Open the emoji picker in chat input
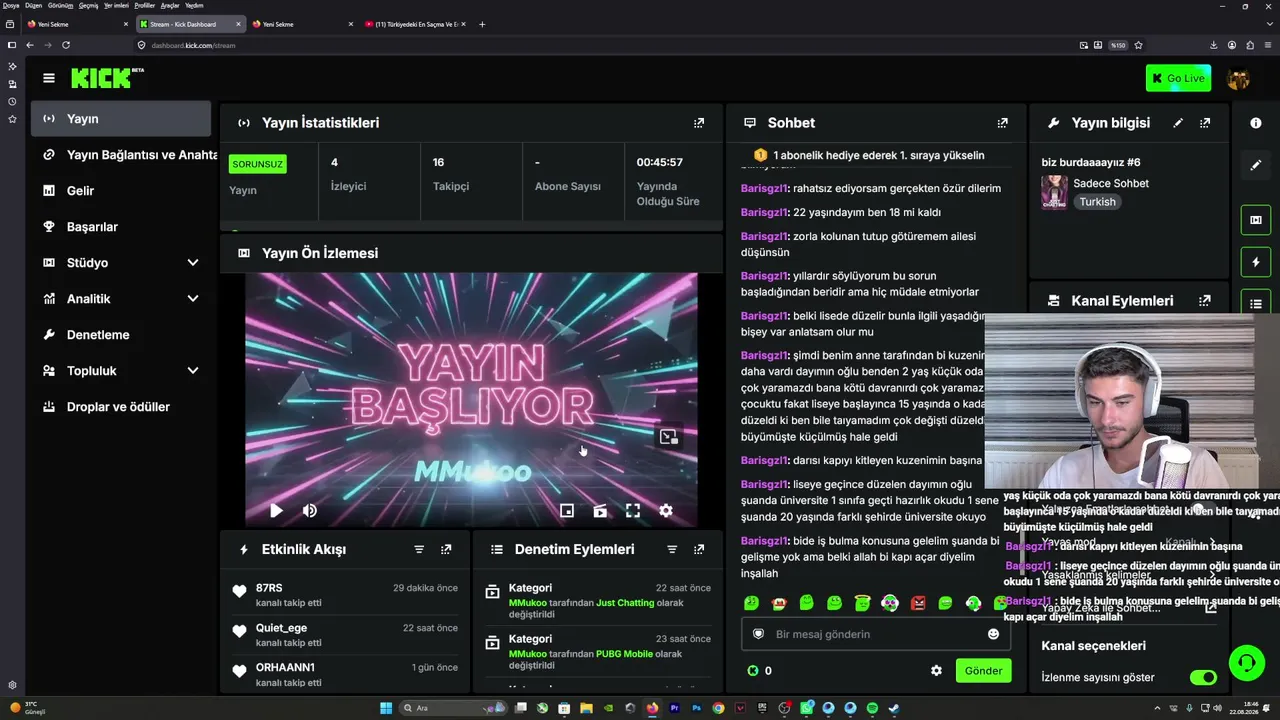This screenshot has width=1280, height=720. 993,634
